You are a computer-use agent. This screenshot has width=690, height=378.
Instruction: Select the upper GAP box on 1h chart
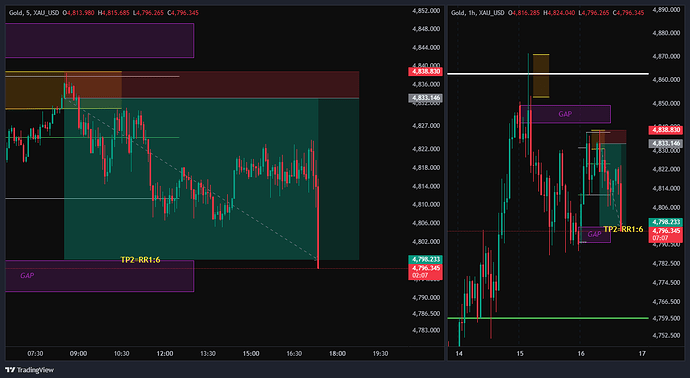pos(565,114)
